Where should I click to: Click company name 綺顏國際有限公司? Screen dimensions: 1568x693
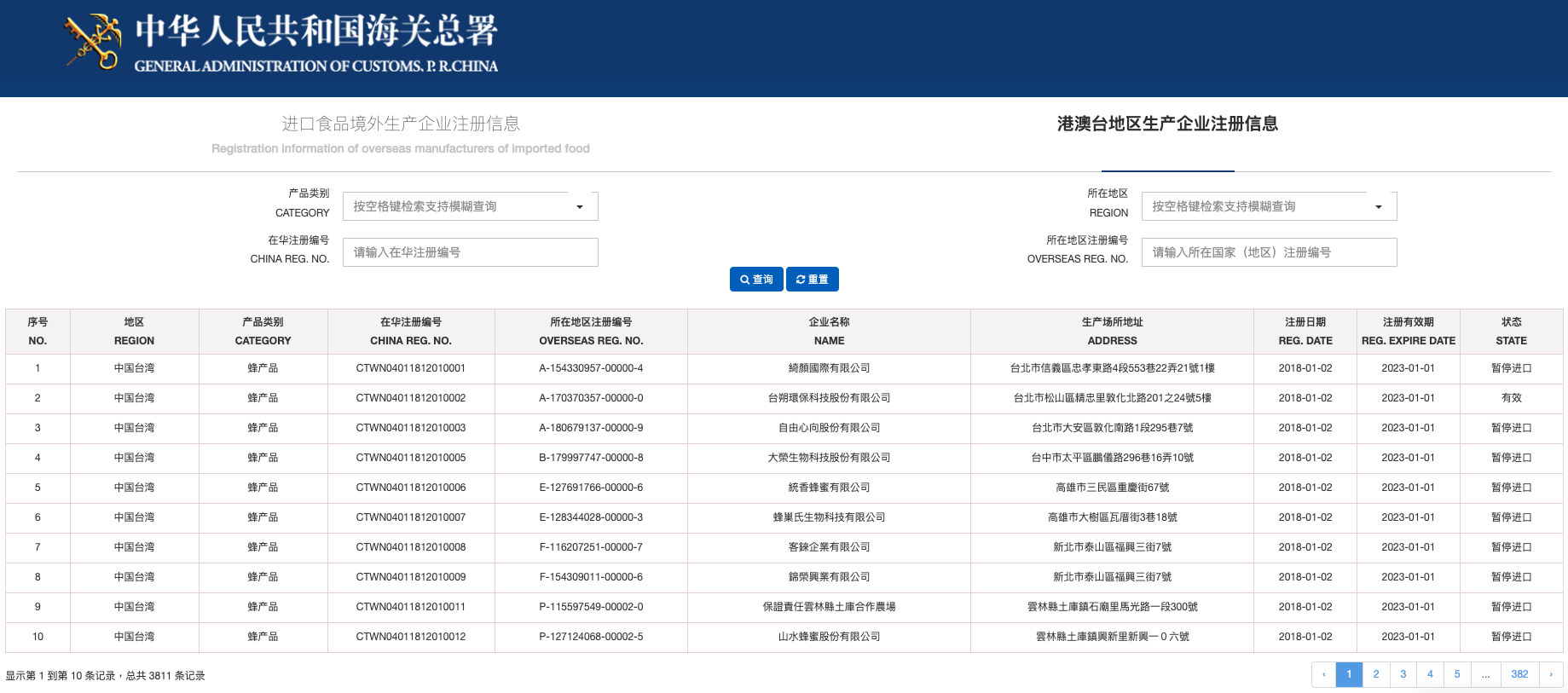[x=829, y=368]
